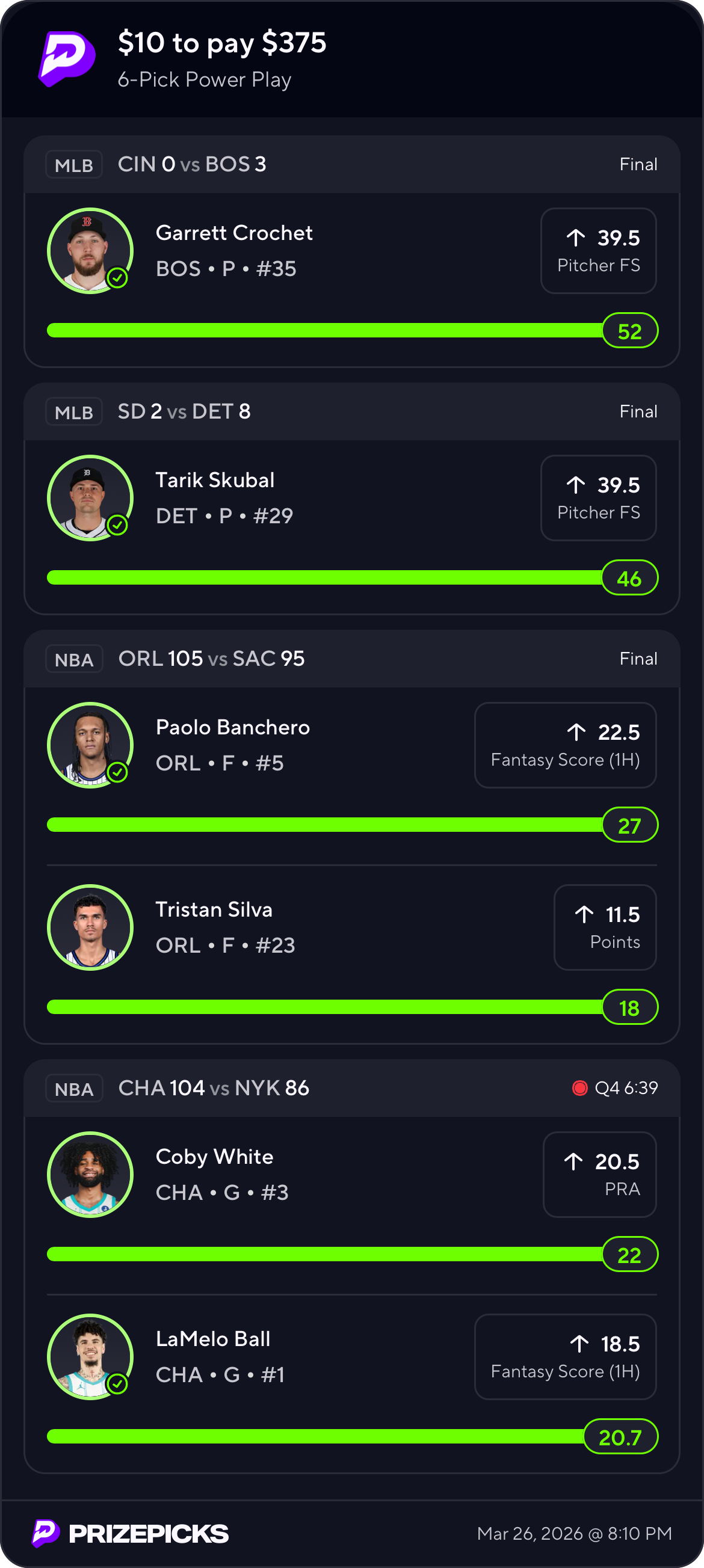Image resolution: width=704 pixels, height=1568 pixels.
Task: Open Coby White's player photo
Action: [x=90, y=1174]
